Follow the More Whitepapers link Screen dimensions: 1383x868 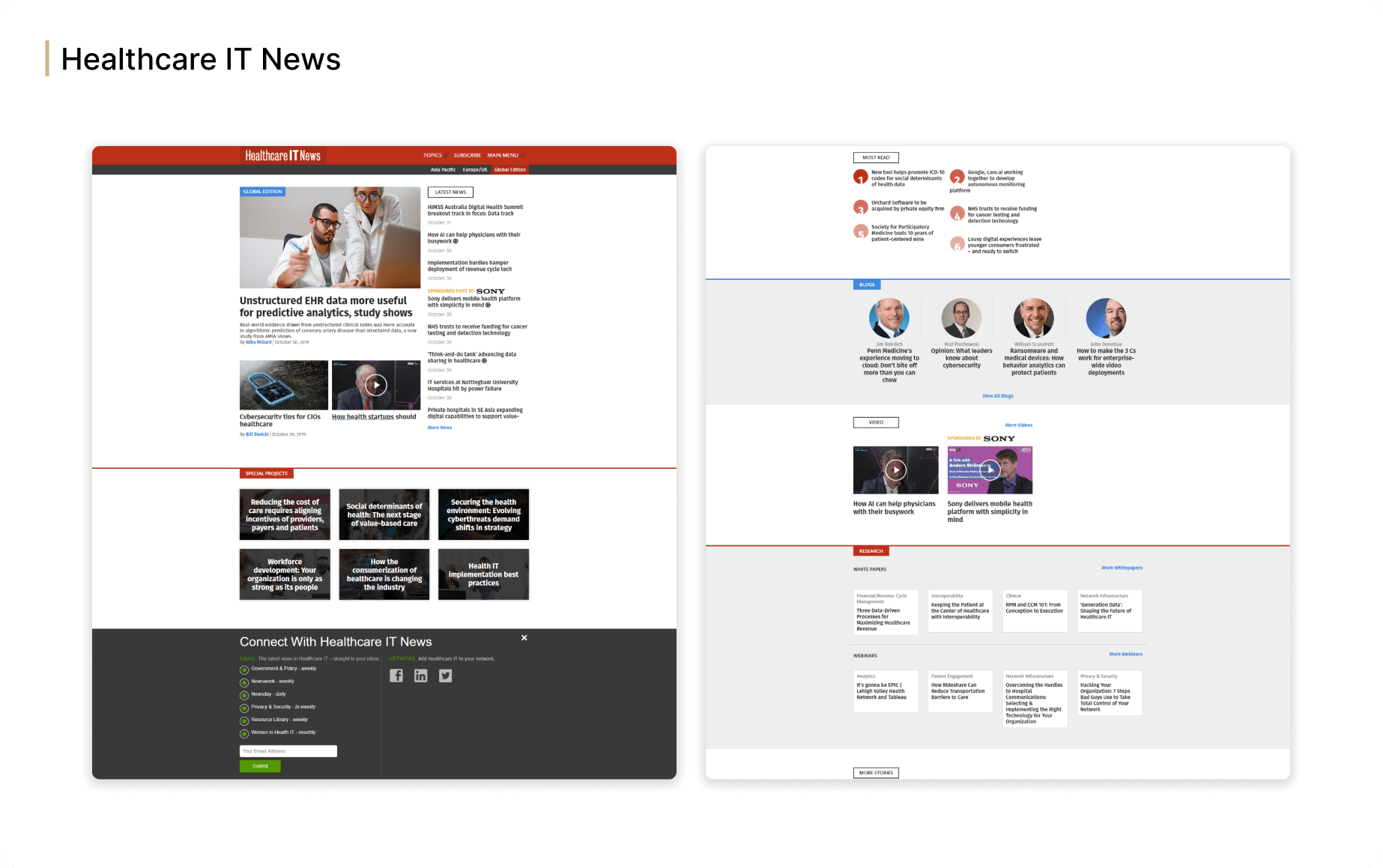[x=1122, y=568]
